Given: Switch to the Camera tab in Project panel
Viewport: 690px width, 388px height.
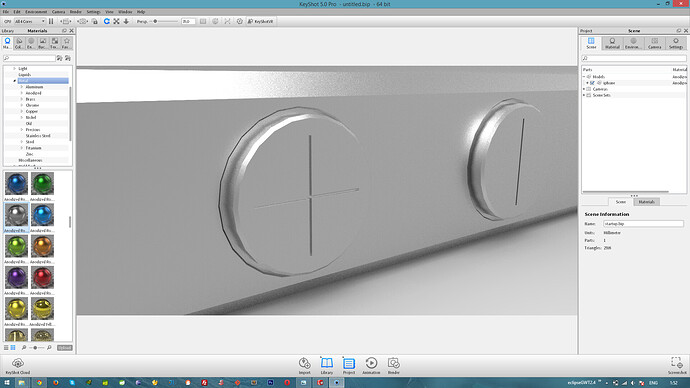Looking at the screenshot, I should tap(655, 43).
